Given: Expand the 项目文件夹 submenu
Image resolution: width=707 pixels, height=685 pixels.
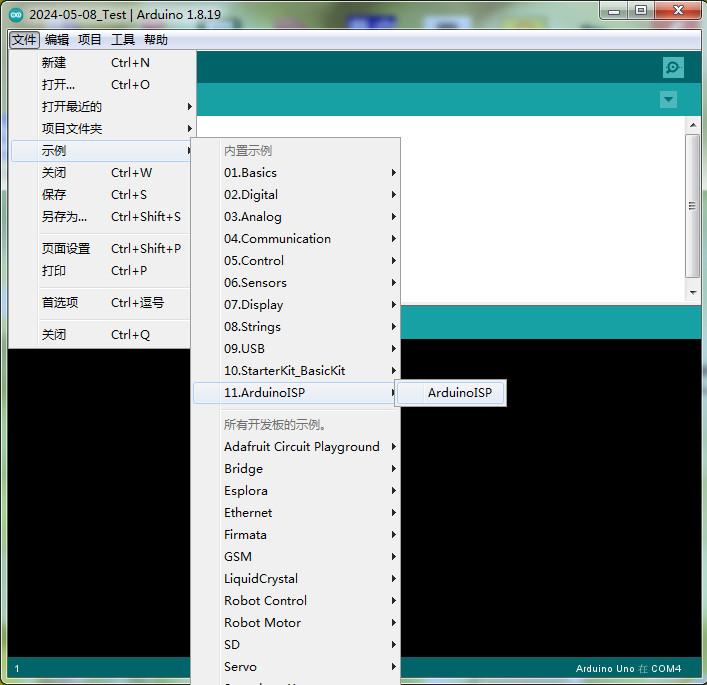Looking at the screenshot, I should click(x=103, y=129).
